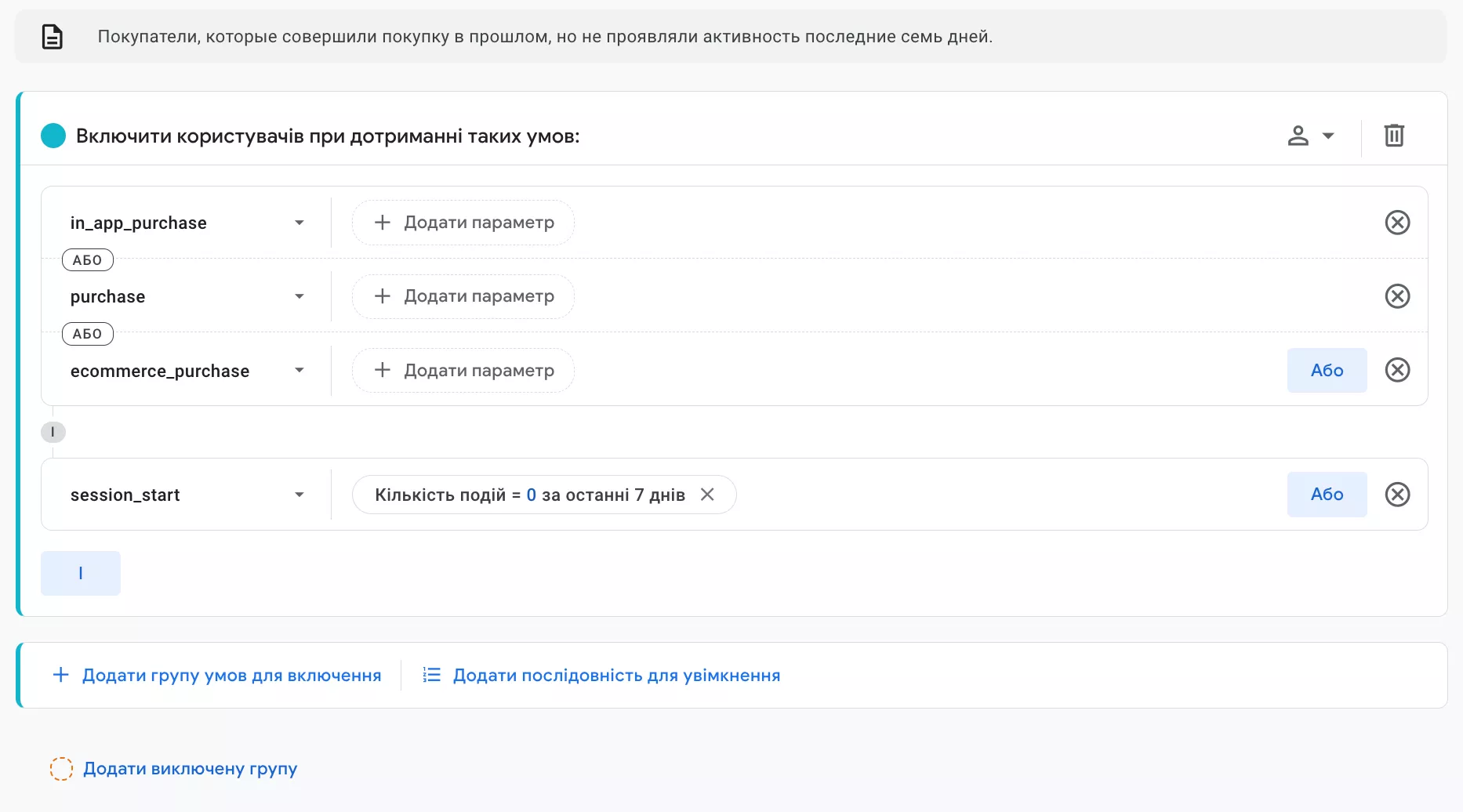Remove the purchase event with its X icon
1463x812 pixels.
click(x=1397, y=296)
